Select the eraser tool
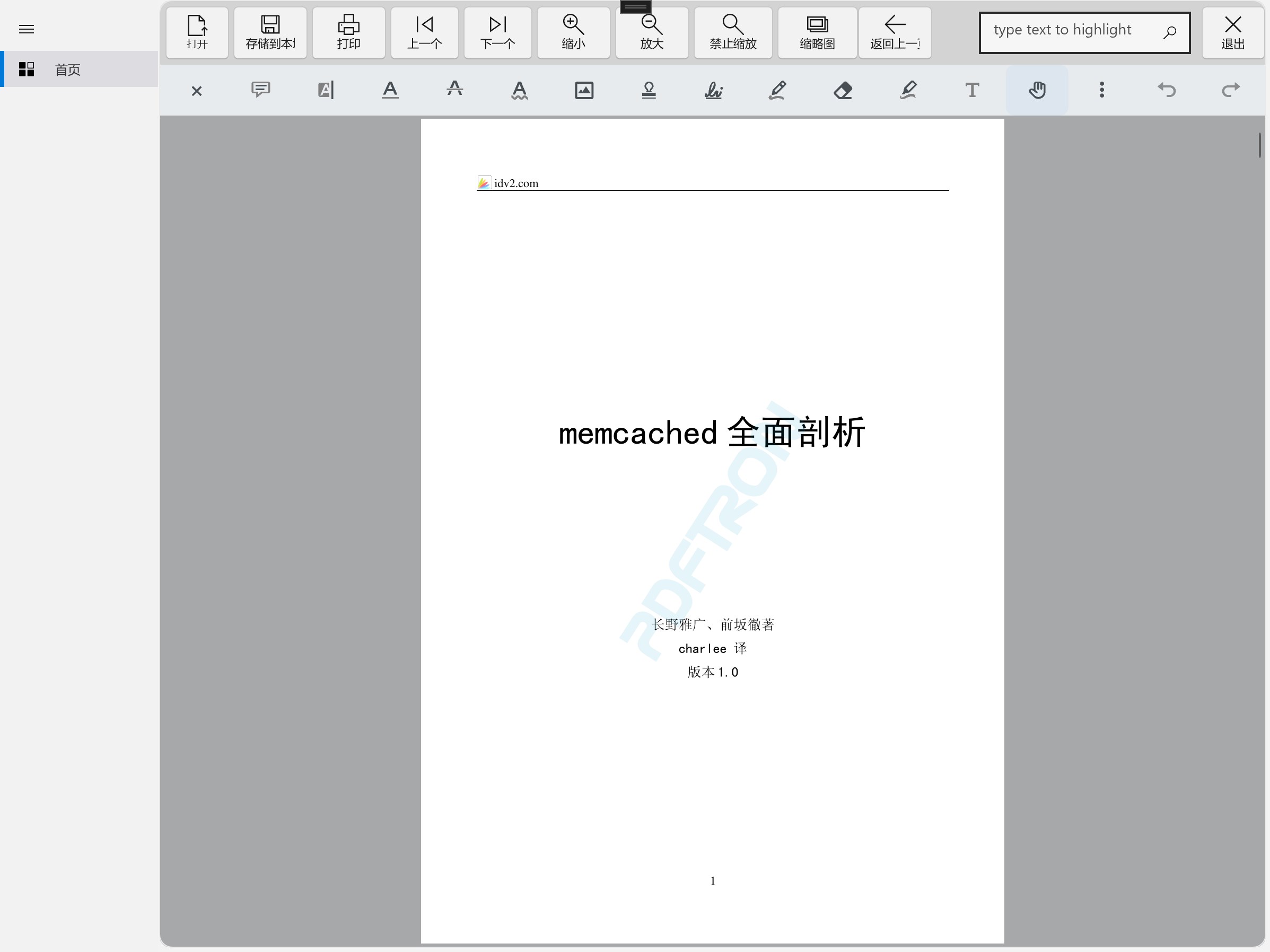 coord(843,90)
